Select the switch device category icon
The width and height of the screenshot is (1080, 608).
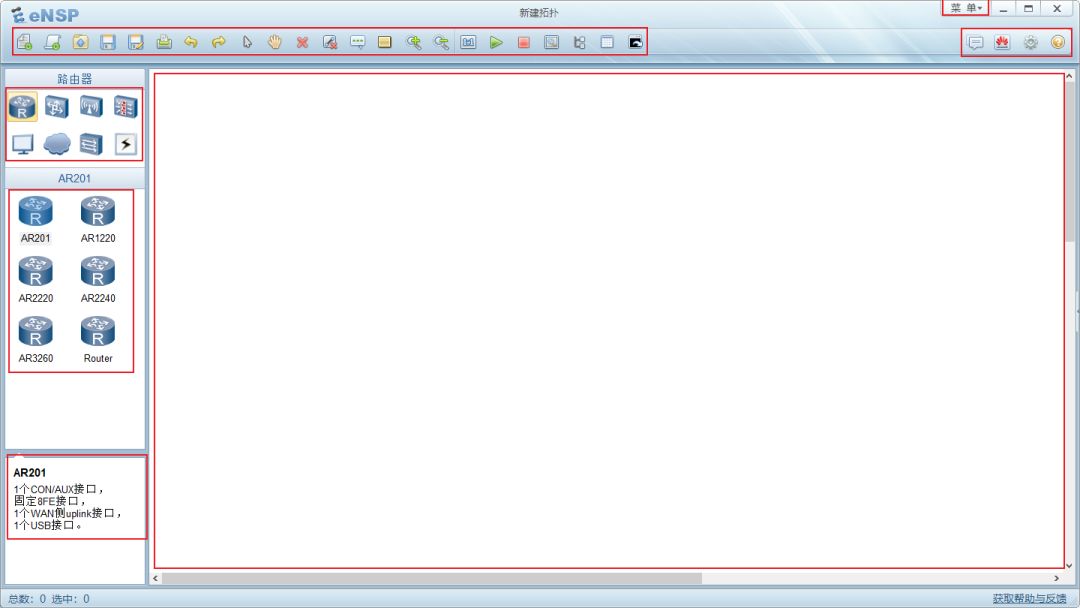56,107
